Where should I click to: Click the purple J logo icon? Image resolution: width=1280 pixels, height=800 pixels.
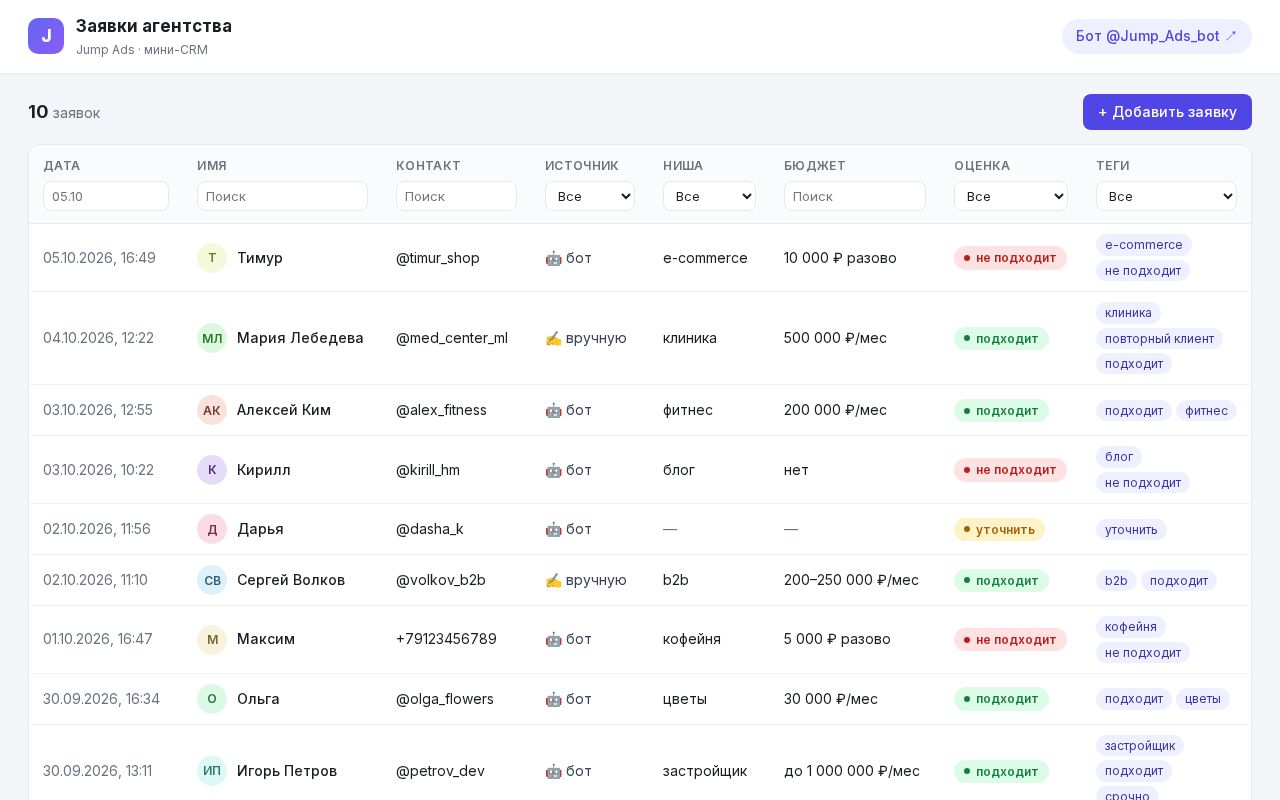pos(46,36)
